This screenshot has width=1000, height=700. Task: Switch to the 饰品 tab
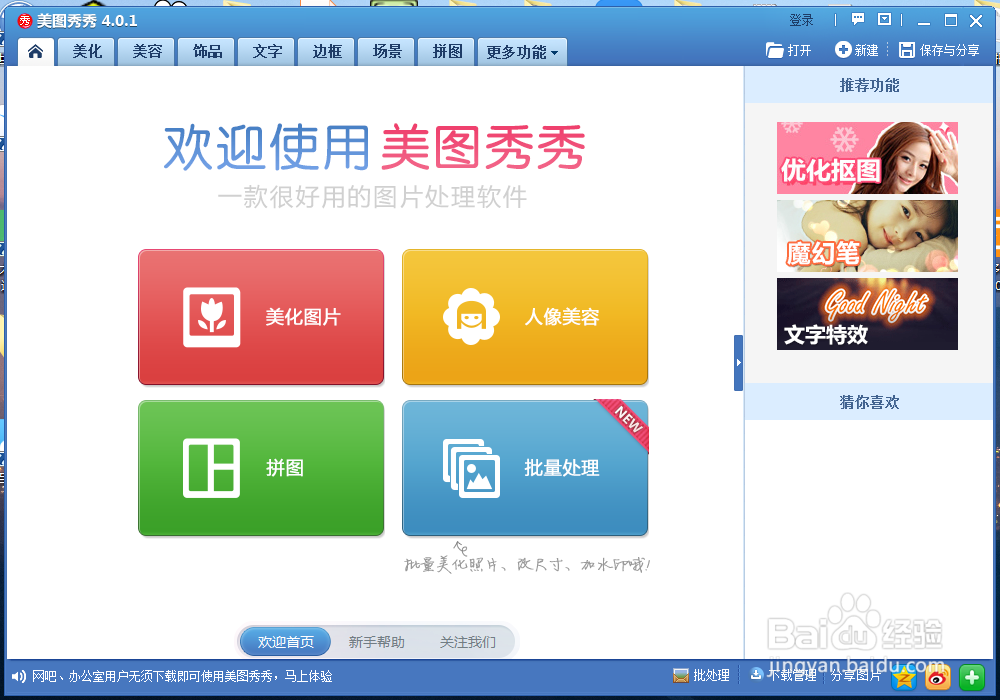[x=207, y=52]
